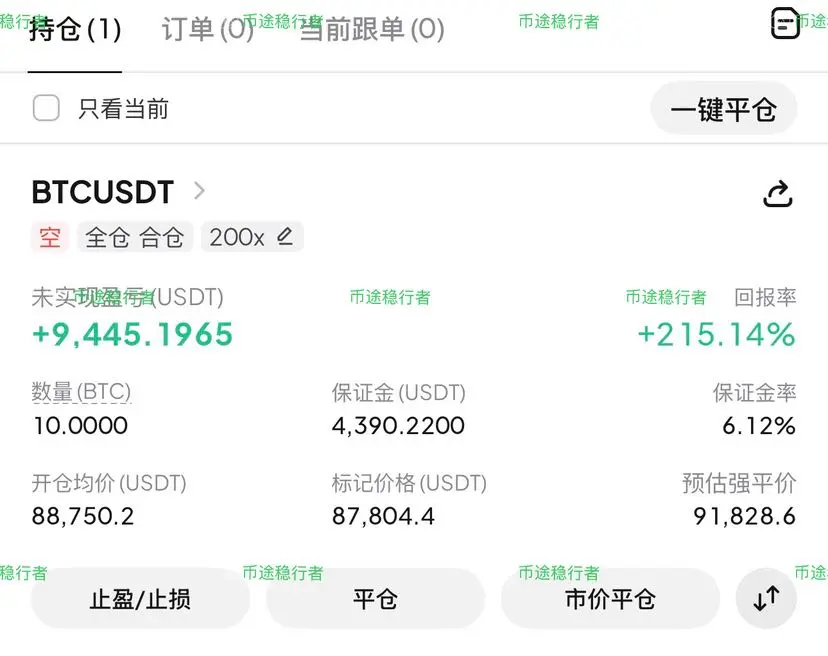Edit leverage with the 200x pencil icon
The height and width of the screenshot is (656, 828).
(285, 236)
